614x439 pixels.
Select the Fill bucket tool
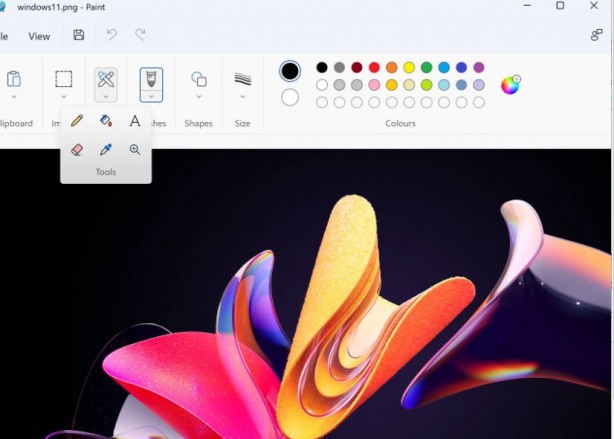coord(106,121)
